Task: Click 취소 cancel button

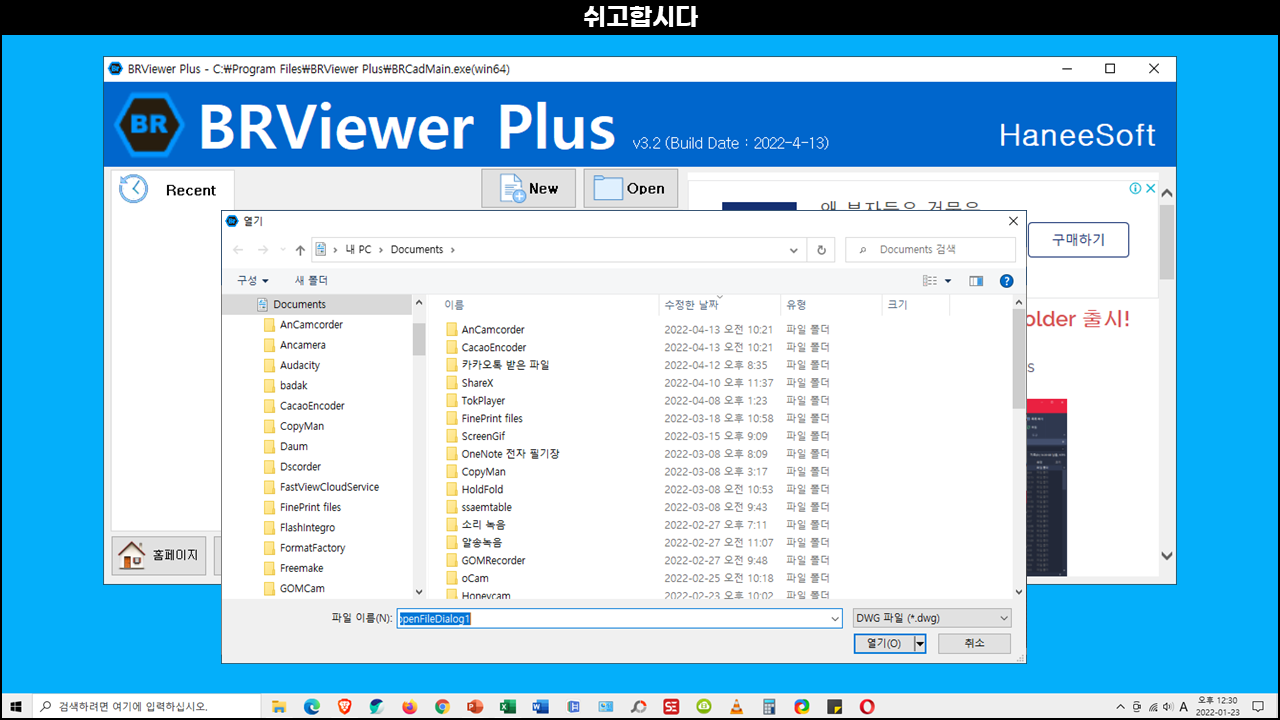Action: (x=974, y=644)
